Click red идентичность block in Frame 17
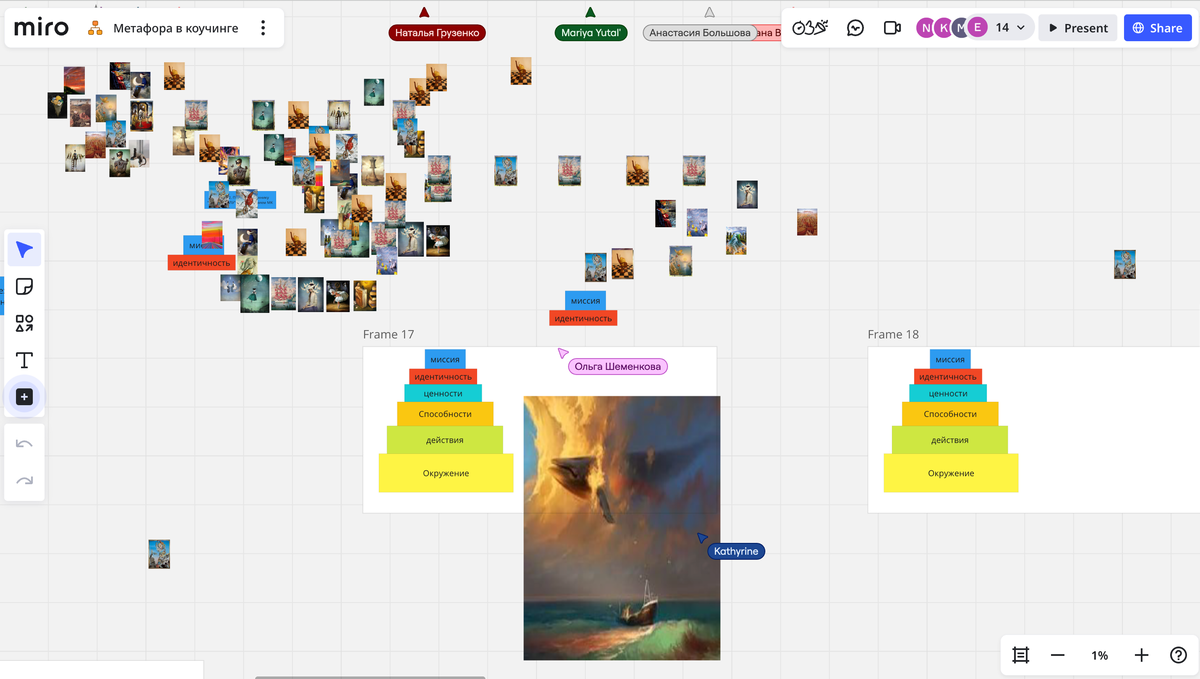 (x=443, y=376)
